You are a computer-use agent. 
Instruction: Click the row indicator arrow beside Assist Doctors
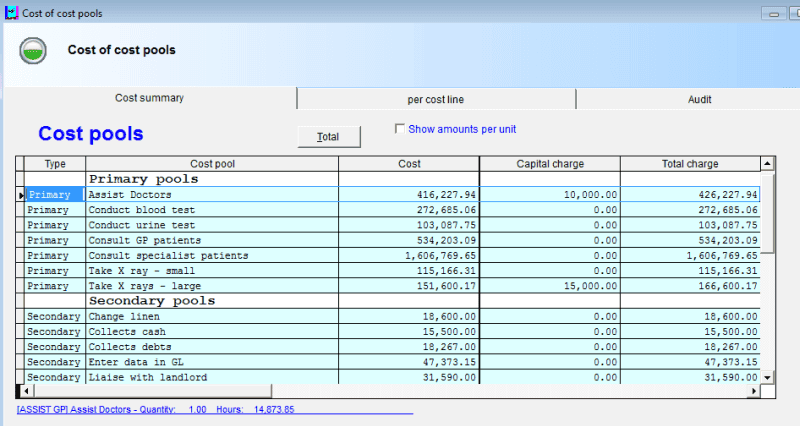(x=21, y=194)
